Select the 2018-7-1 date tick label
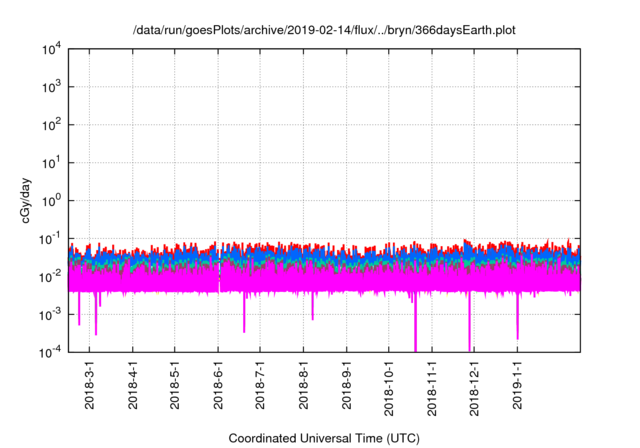Image resolution: width=640 pixels, height=448 pixels. click(x=260, y=385)
